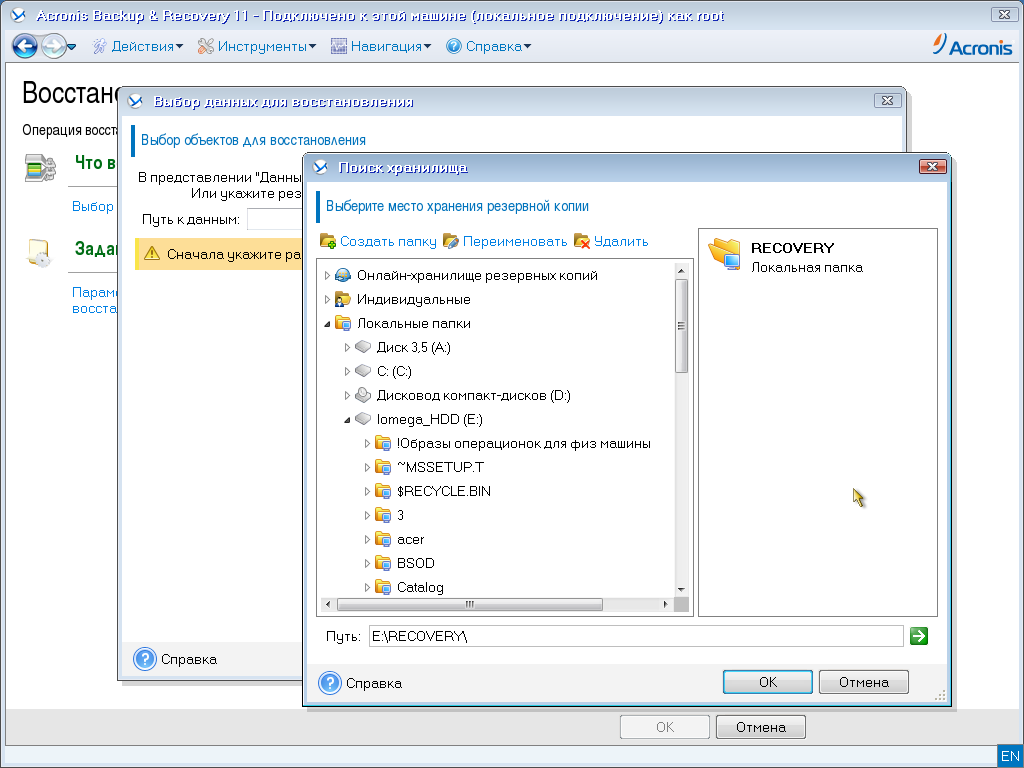Select the Catalog folder
The image size is (1024, 768).
(x=420, y=588)
